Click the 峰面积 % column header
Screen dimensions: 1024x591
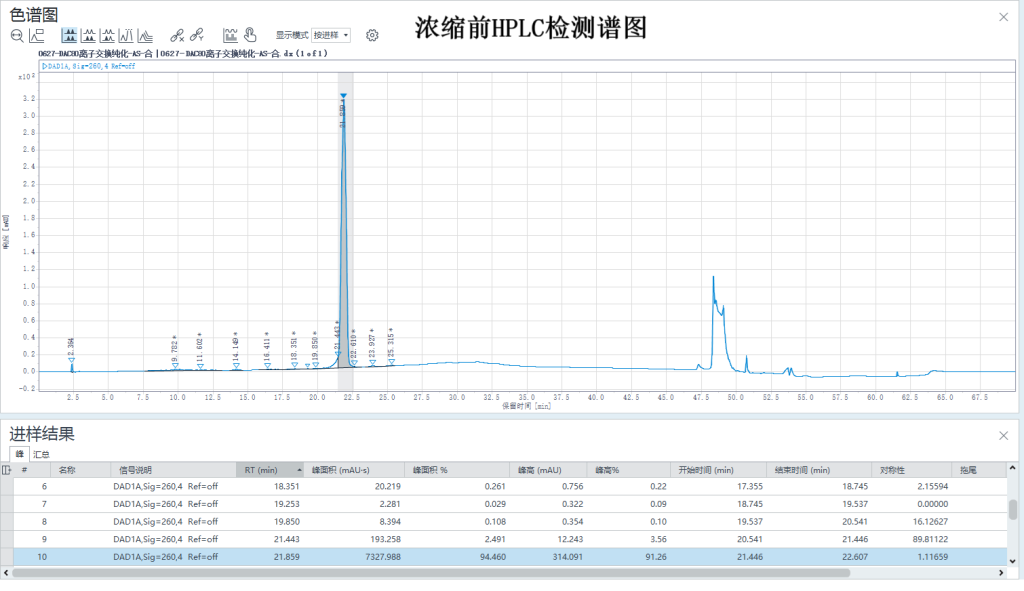[x=430, y=469]
